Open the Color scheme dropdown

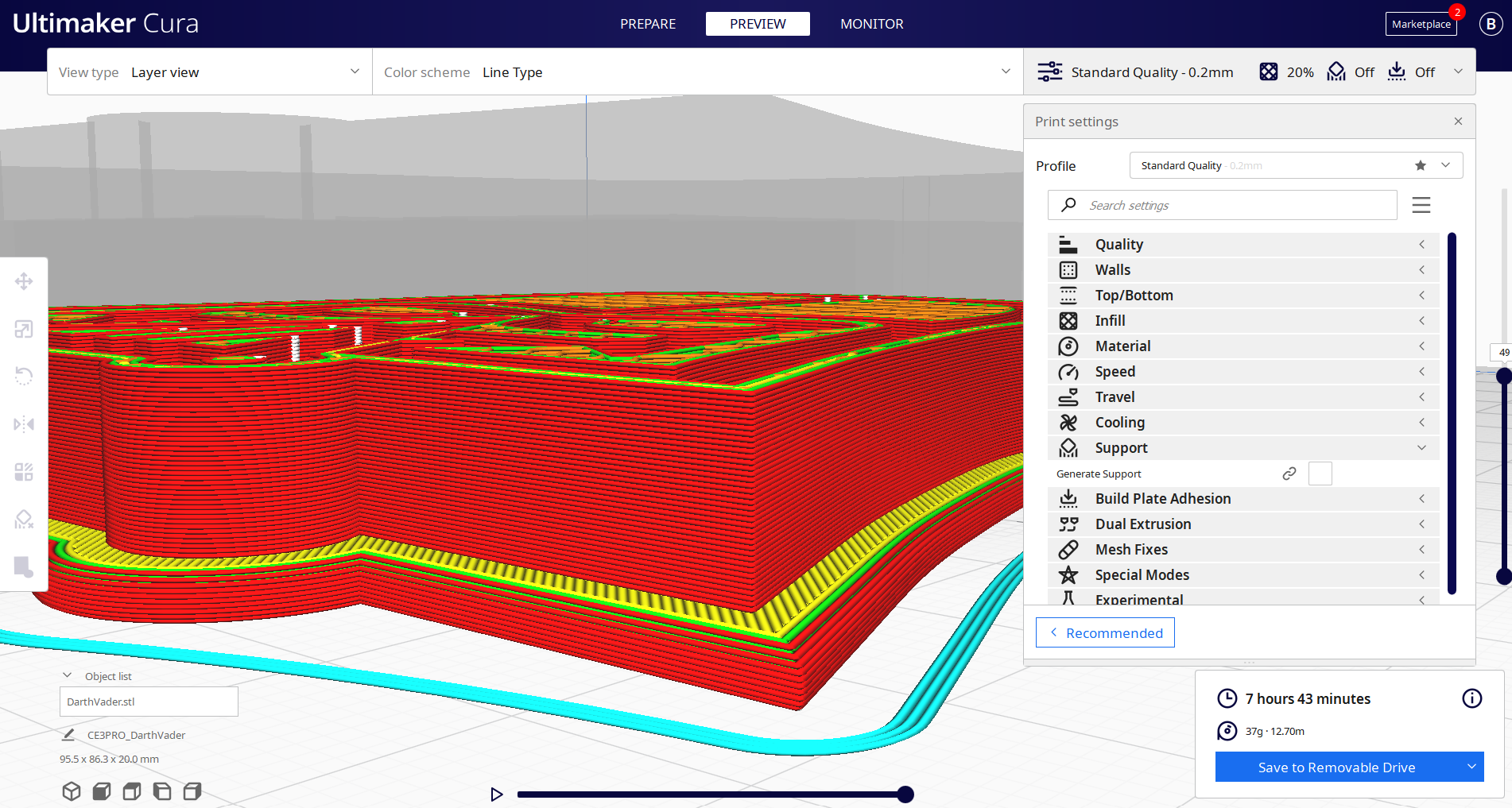click(698, 72)
